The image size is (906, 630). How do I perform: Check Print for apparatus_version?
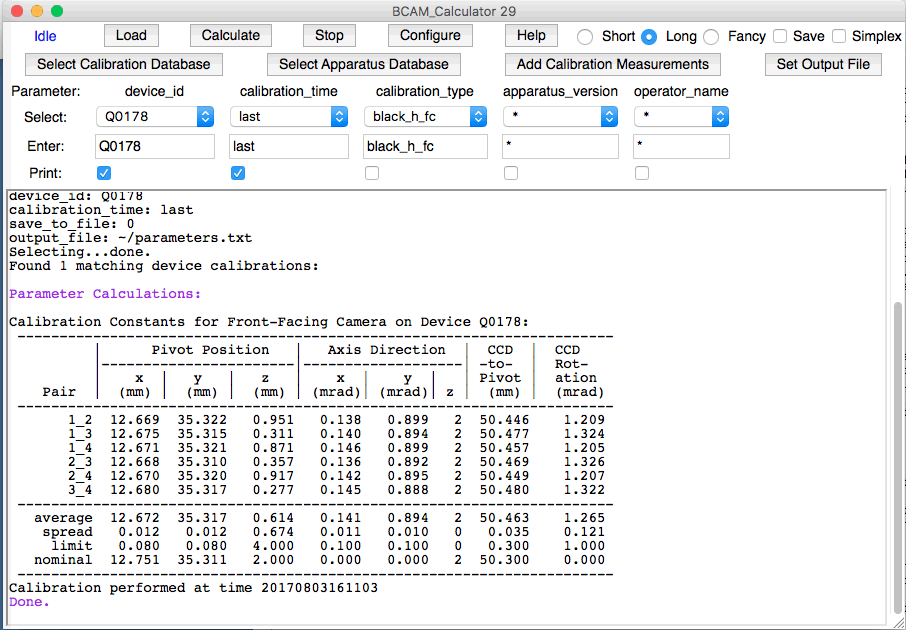tap(511, 173)
